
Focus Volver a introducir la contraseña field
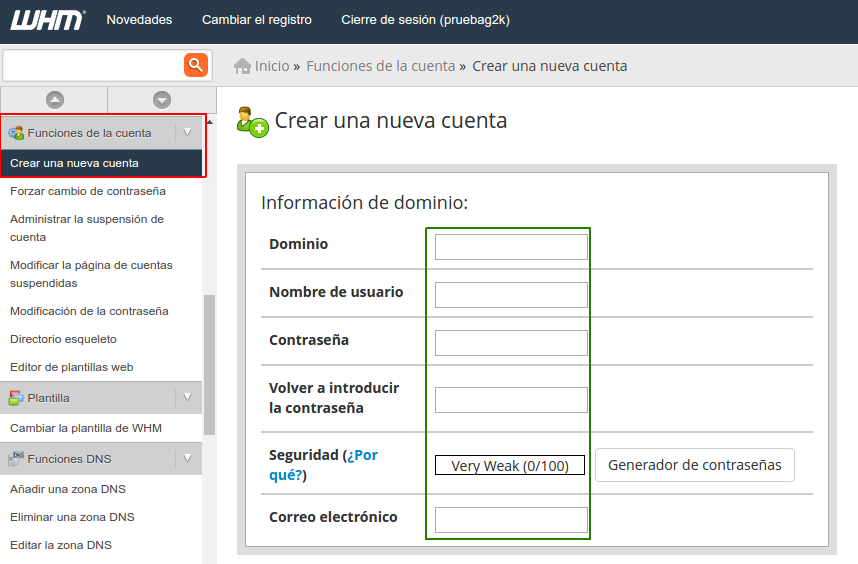[511, 400]
